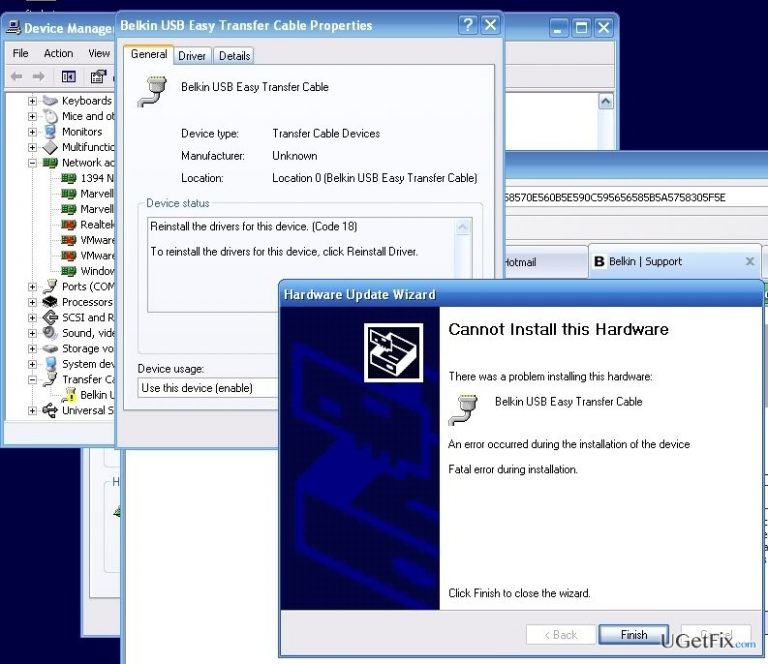Select the Universal Serial Bus controllers icon
768x664 pixels.
pyautogui.click(x=50, y=410)
